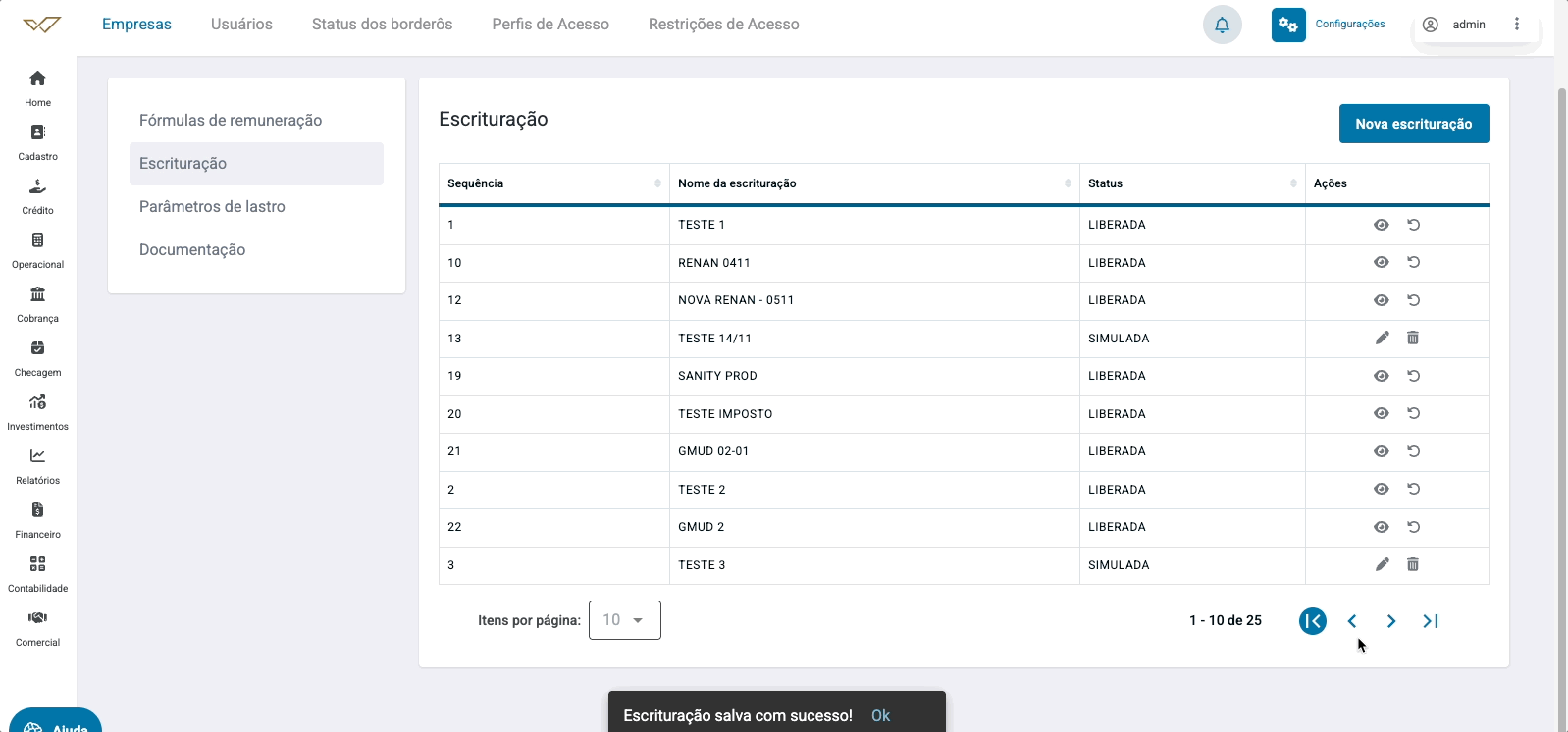1568x732 pixels.
Task: Open Relatórios chart icon
Action: 37,456
